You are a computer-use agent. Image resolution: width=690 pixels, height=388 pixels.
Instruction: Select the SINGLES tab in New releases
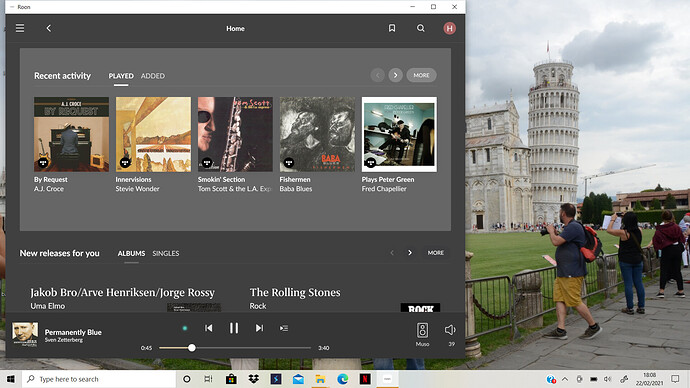click(165, 253)
